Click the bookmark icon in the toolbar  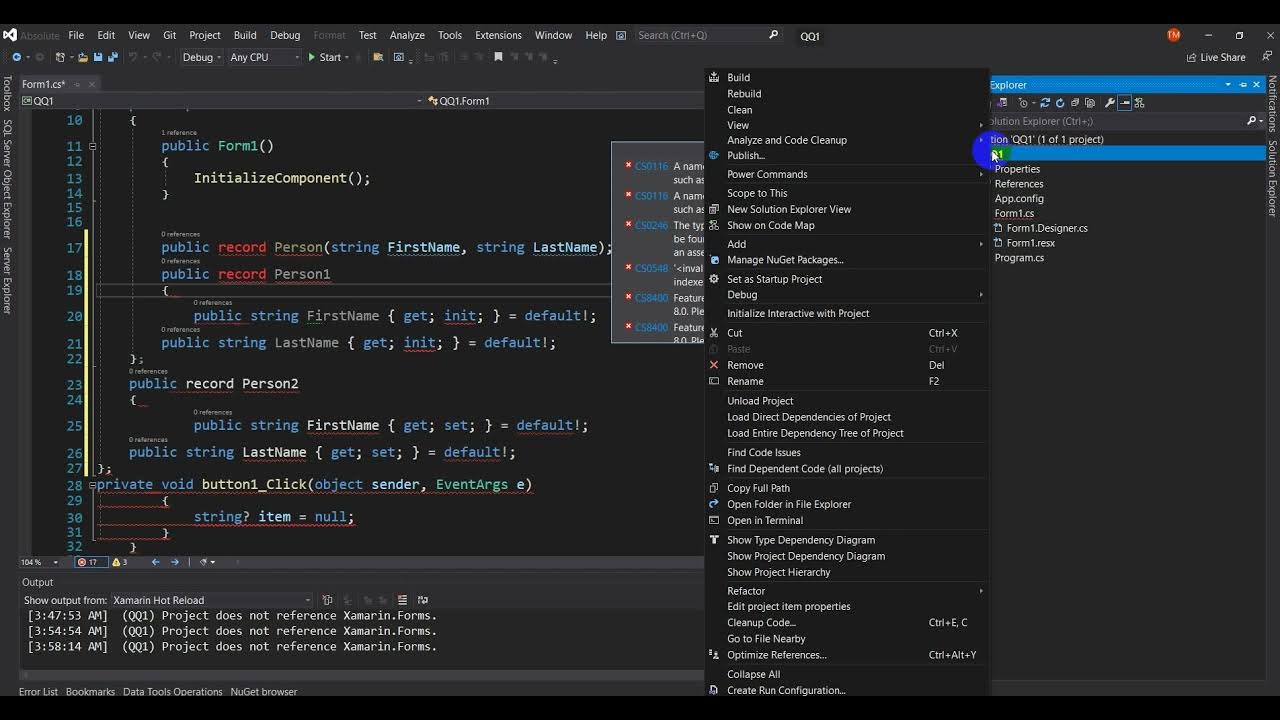pos(498,57)
